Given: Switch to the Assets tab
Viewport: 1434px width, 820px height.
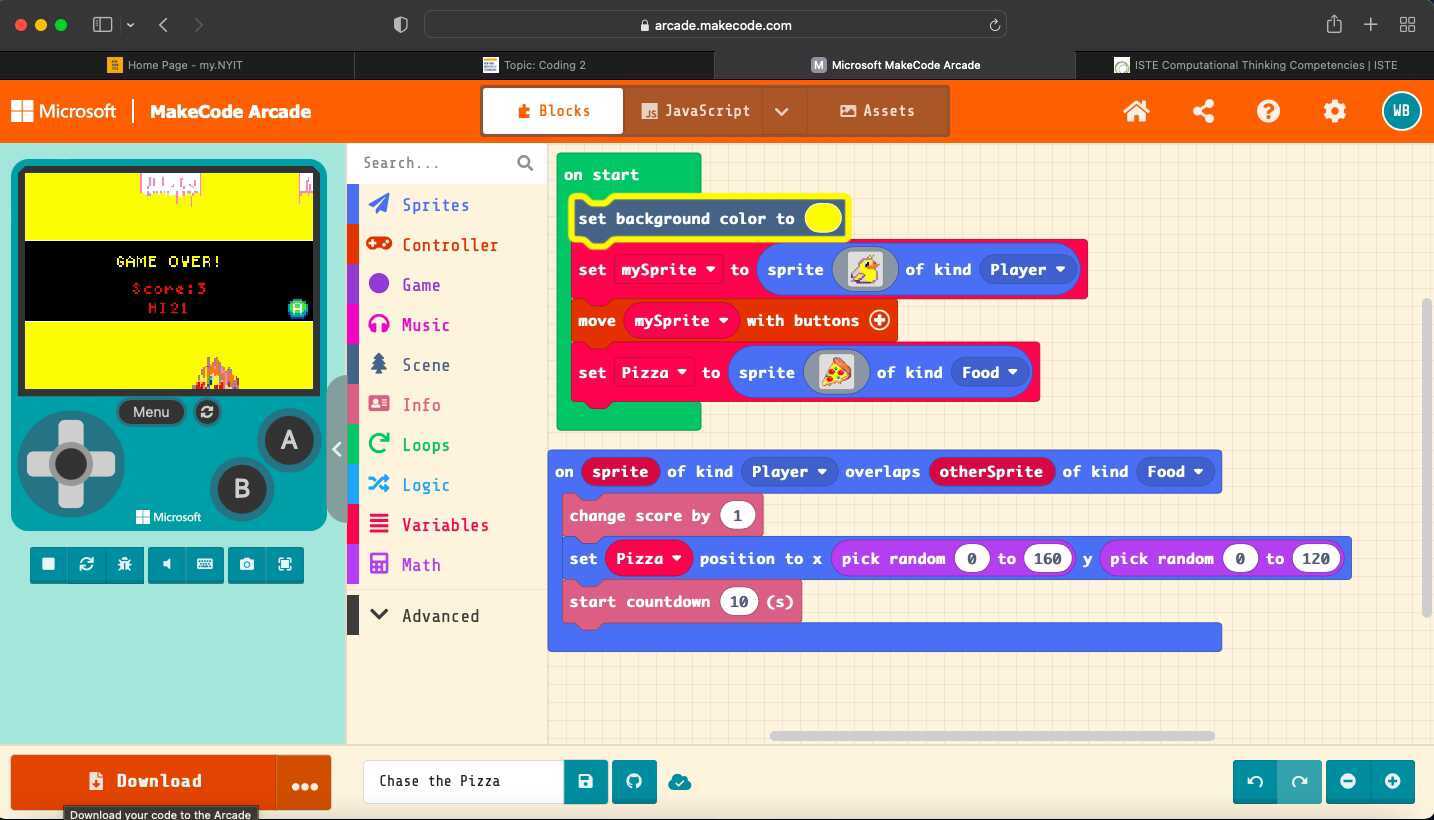Looking at the screenshot, I should [x=877, y=111].
